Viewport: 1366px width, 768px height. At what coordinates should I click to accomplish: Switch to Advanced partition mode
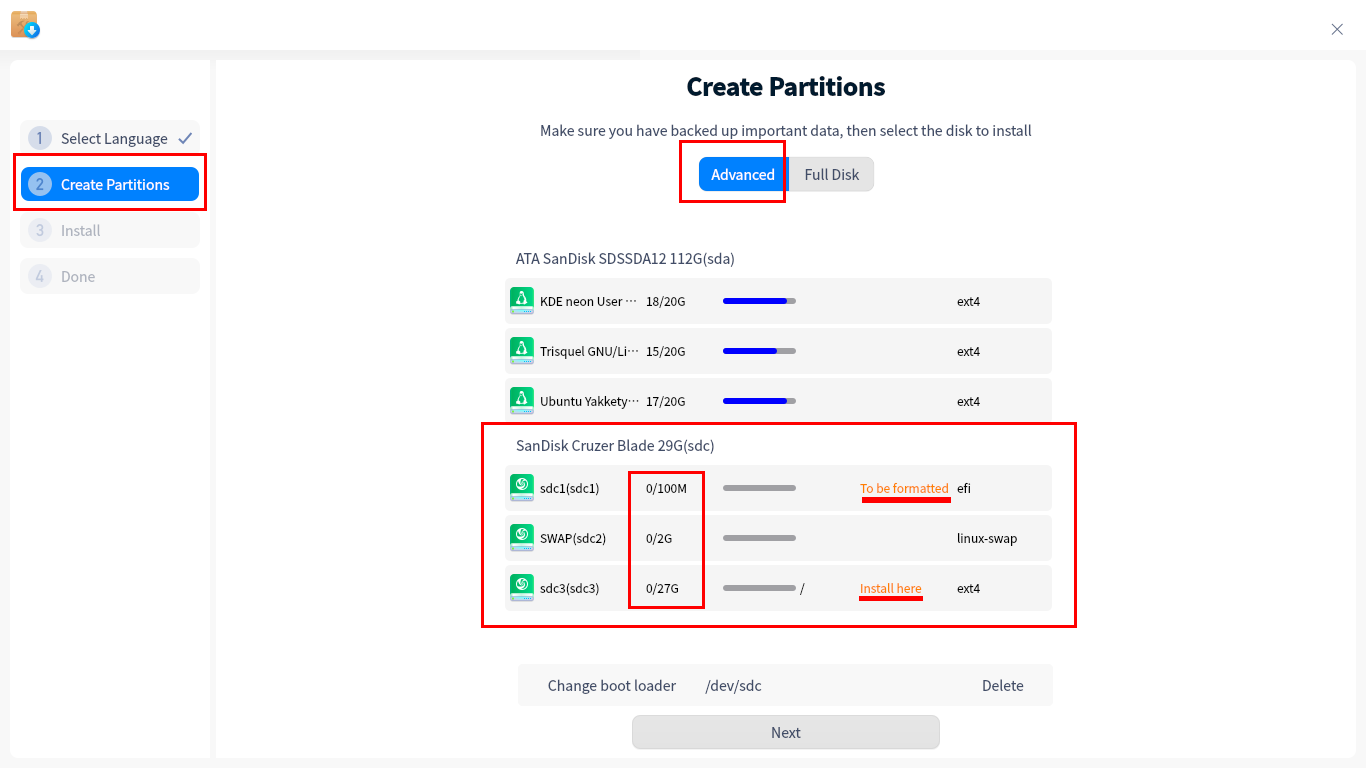(x=742, y=174)
